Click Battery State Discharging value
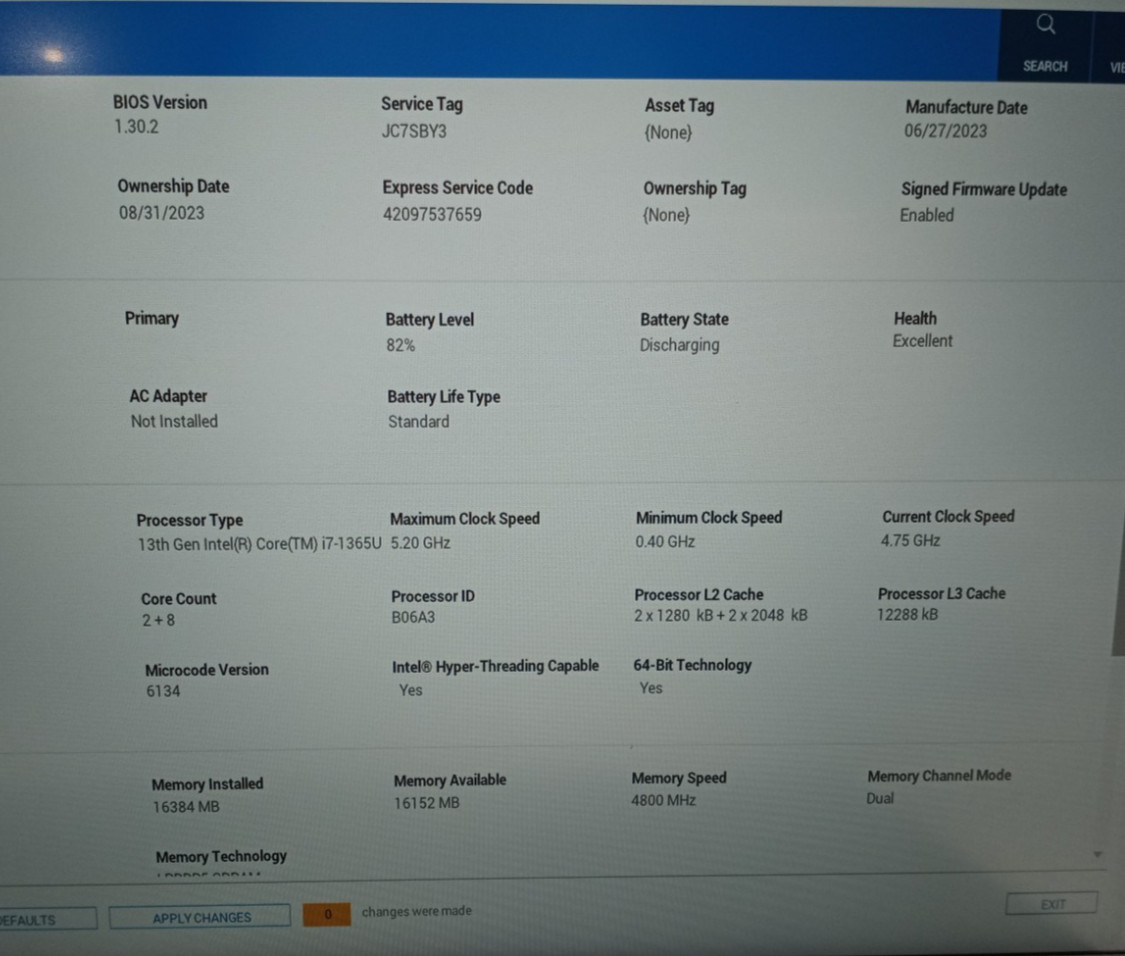1125x956 pixels. click(x=679, y=345)
